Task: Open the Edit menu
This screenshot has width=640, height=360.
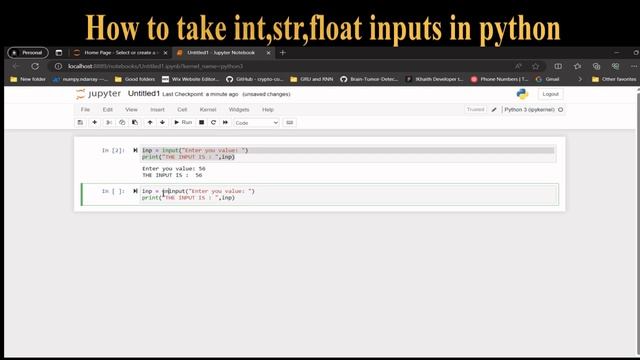Action: tap(108, 109)
